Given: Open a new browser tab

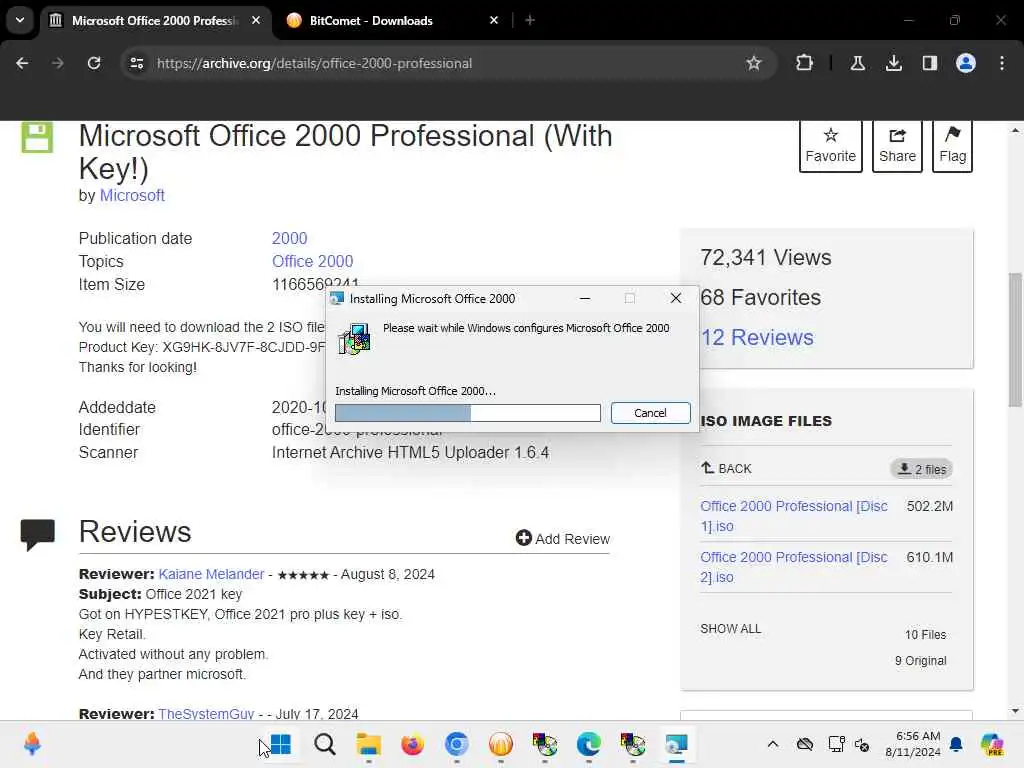Looking at the screenshot, I should [x=530, y=21].
